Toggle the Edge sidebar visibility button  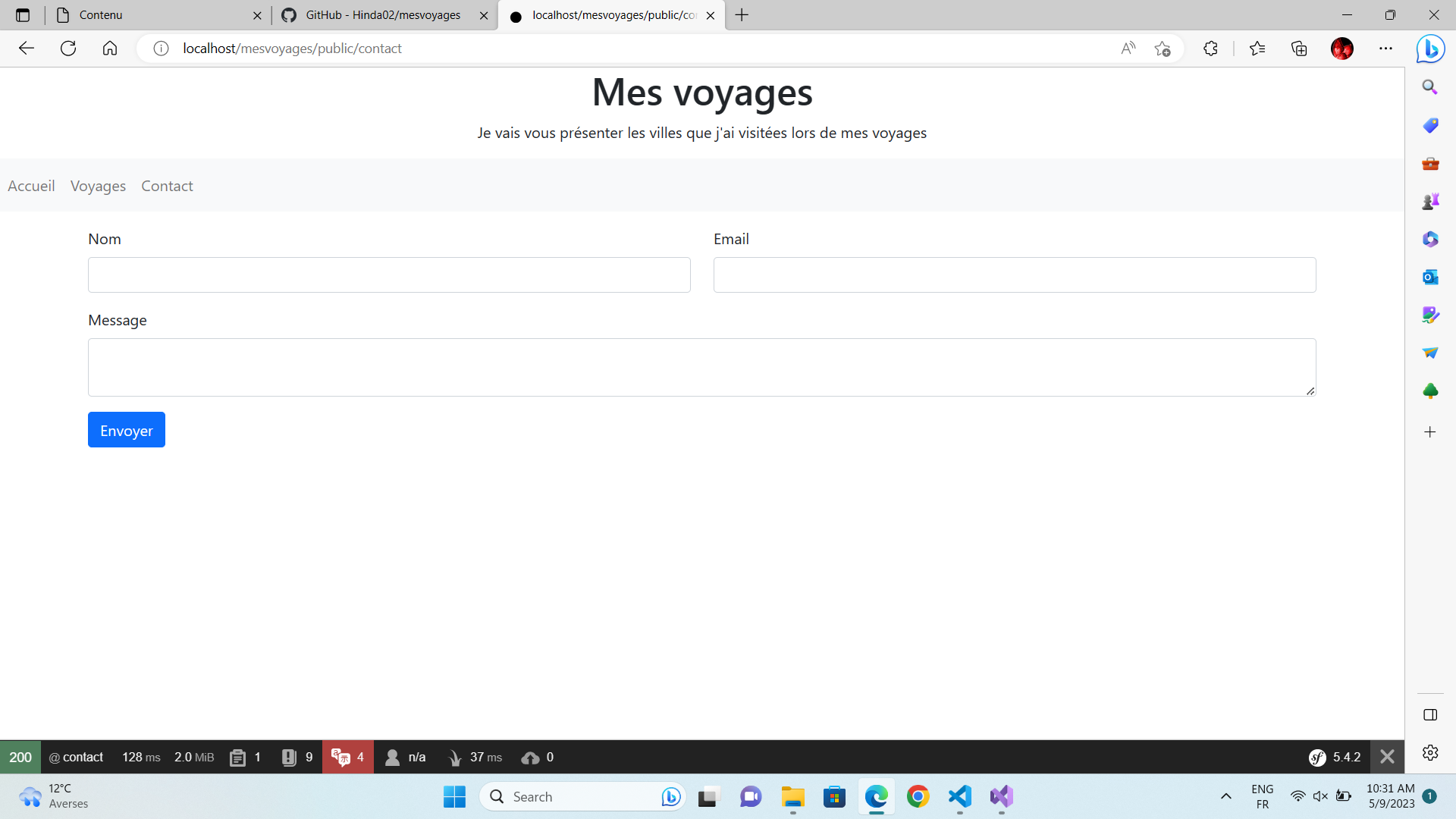1430,715
